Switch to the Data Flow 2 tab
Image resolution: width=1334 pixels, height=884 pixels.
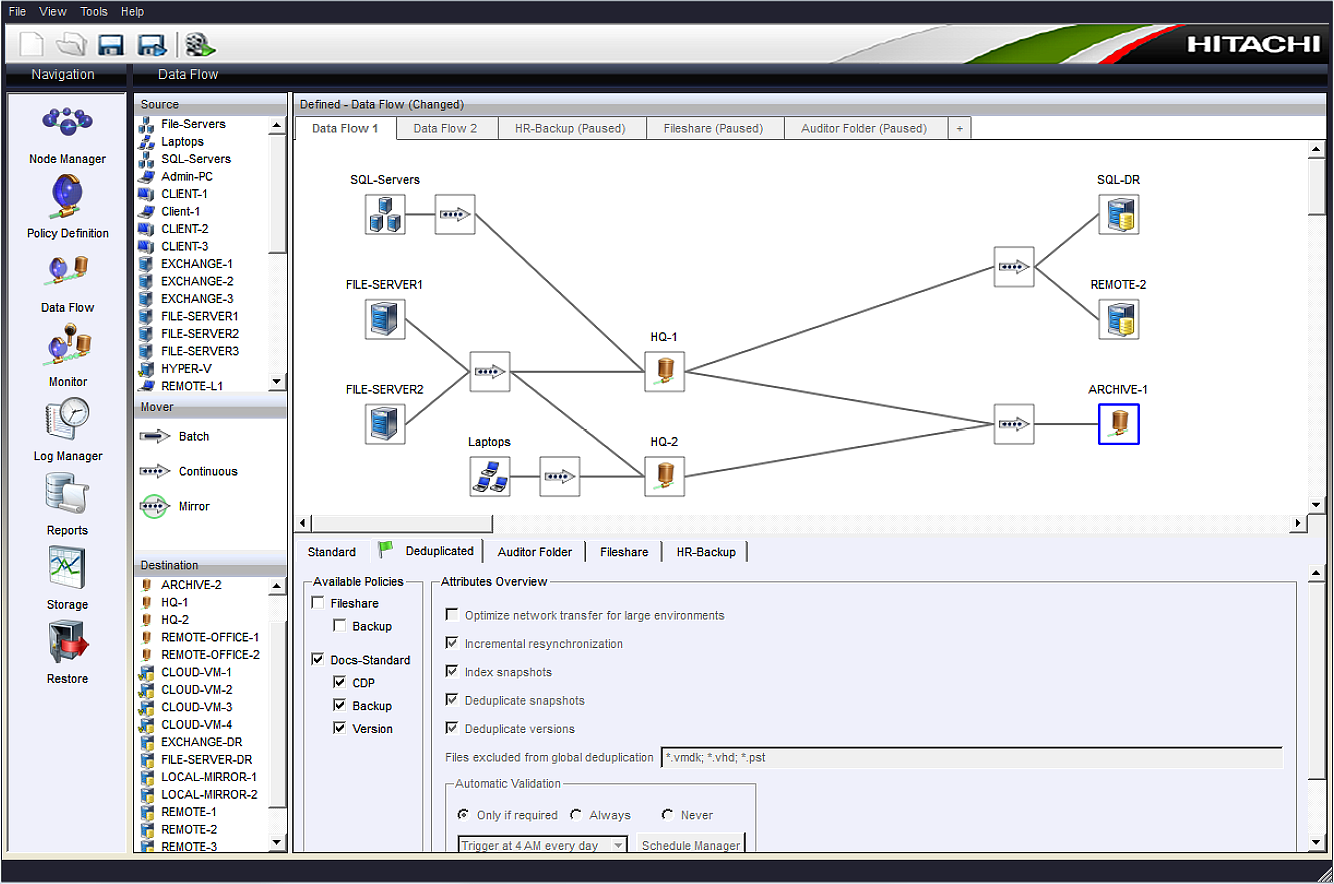click(445, 128)
